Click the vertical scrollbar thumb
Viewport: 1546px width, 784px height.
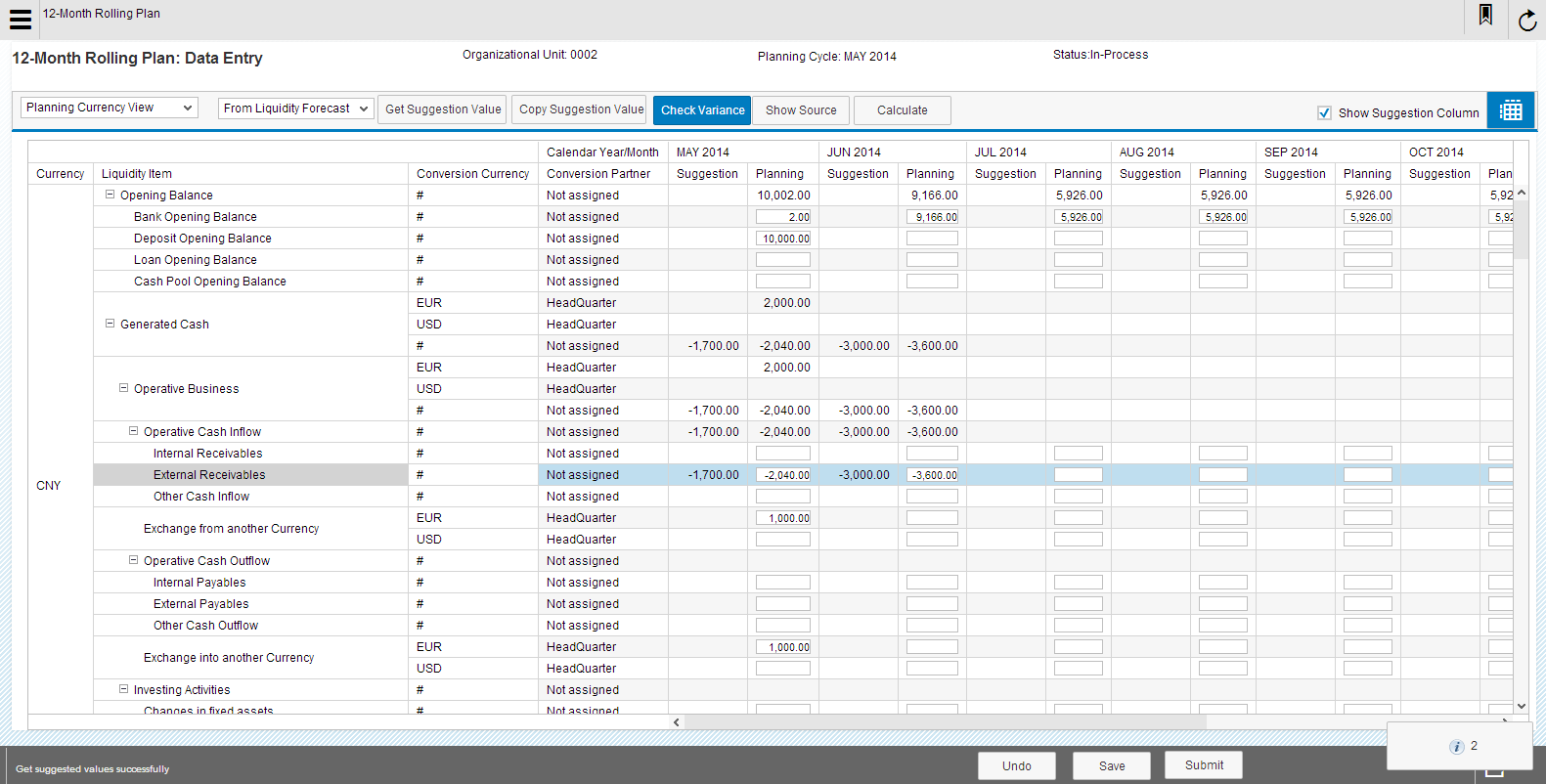pos(1522,230)
